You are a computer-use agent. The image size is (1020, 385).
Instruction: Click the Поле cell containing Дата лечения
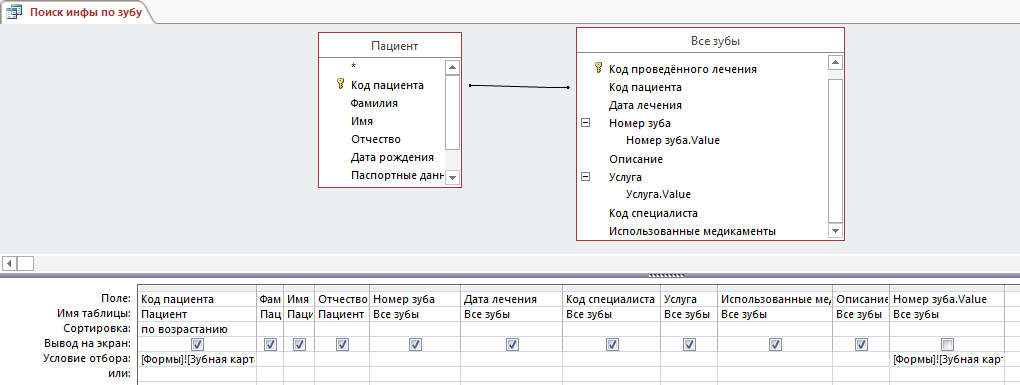pos(512,299)
